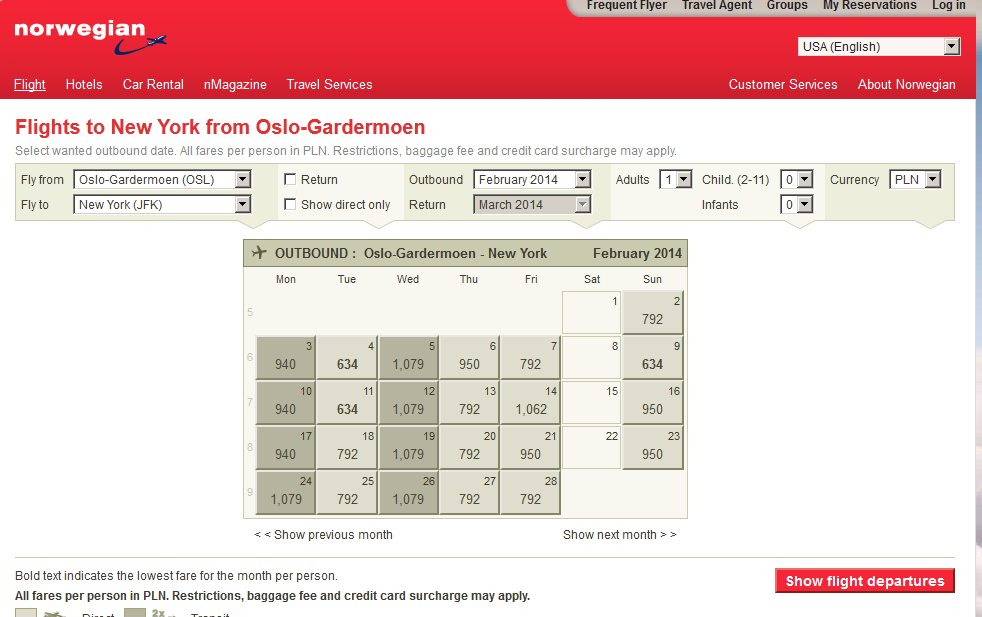
Task: Open the Flight menu item
Action: tap(29, 84)
